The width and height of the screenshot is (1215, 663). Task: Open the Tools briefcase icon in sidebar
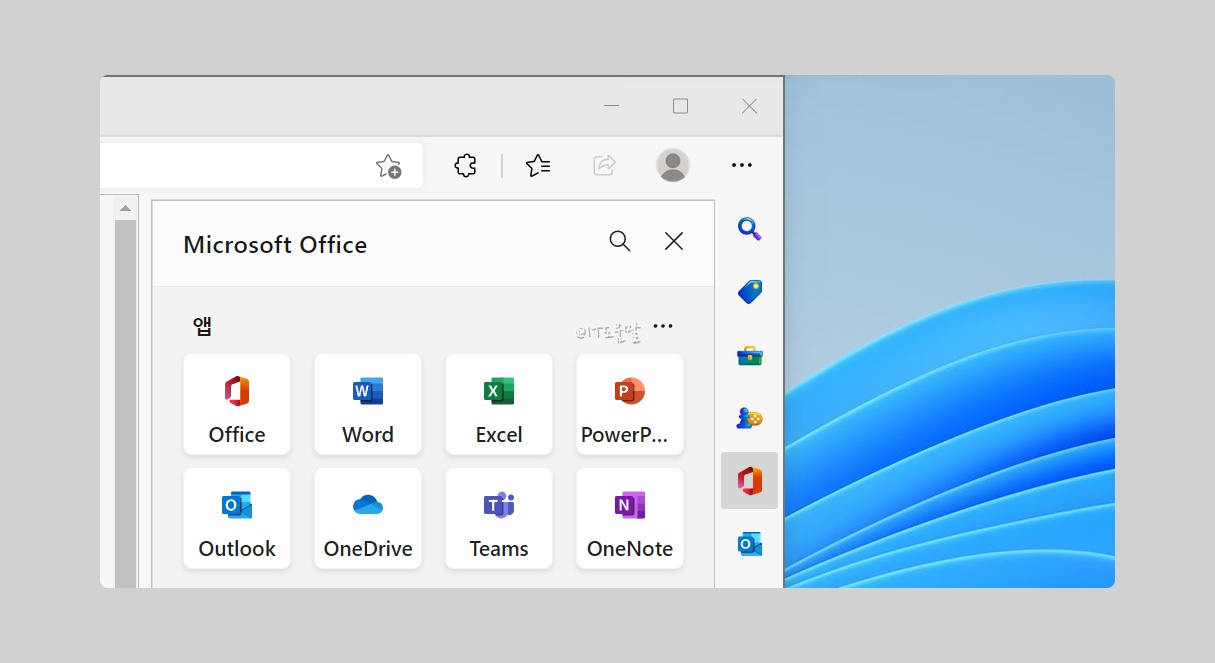pyautogui.click(x=749, y=354)
